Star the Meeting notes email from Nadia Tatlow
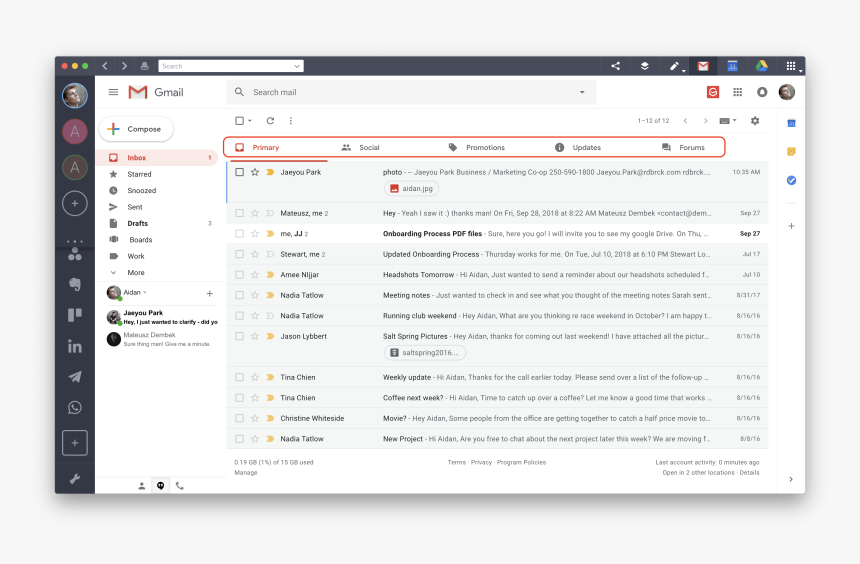Screen dimensions: 860x564 point(254,295)
